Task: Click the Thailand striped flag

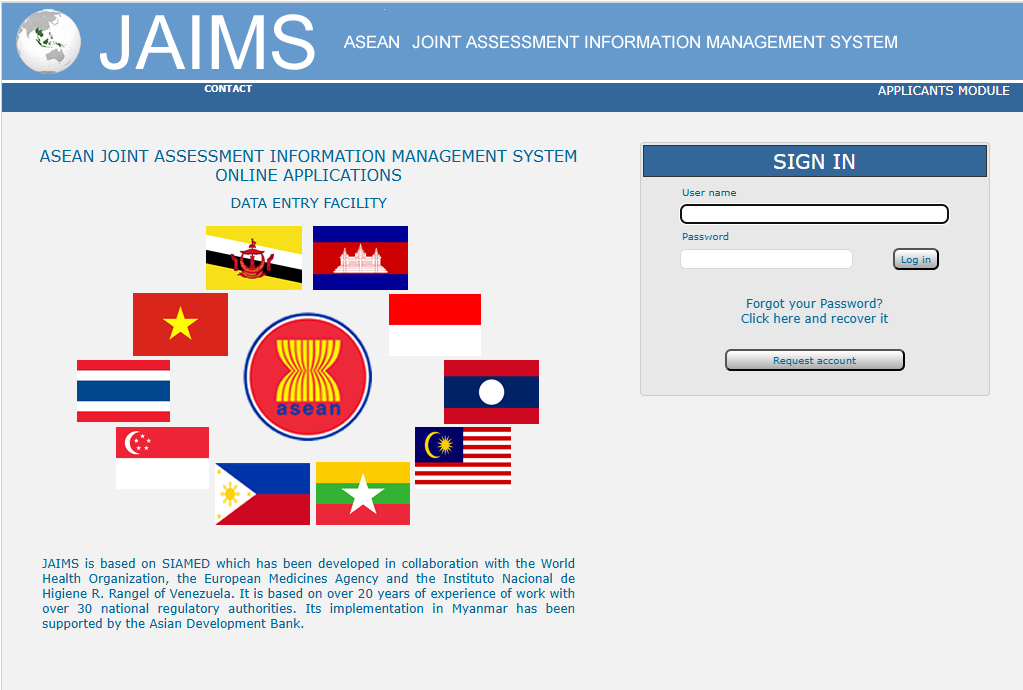Action: 123,391
